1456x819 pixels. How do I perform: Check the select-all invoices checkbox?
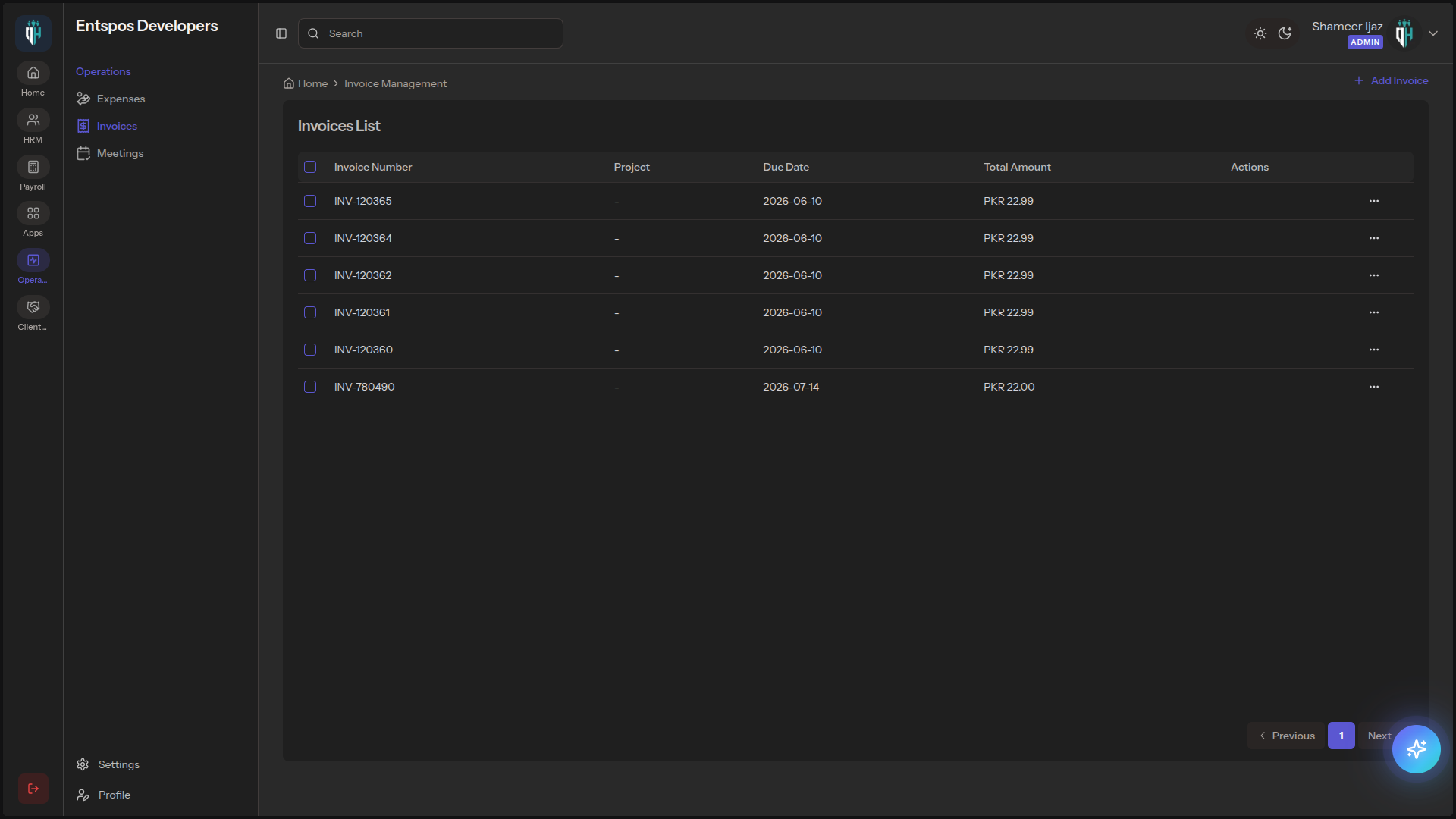pyautogui.click(x=310, y=167)
